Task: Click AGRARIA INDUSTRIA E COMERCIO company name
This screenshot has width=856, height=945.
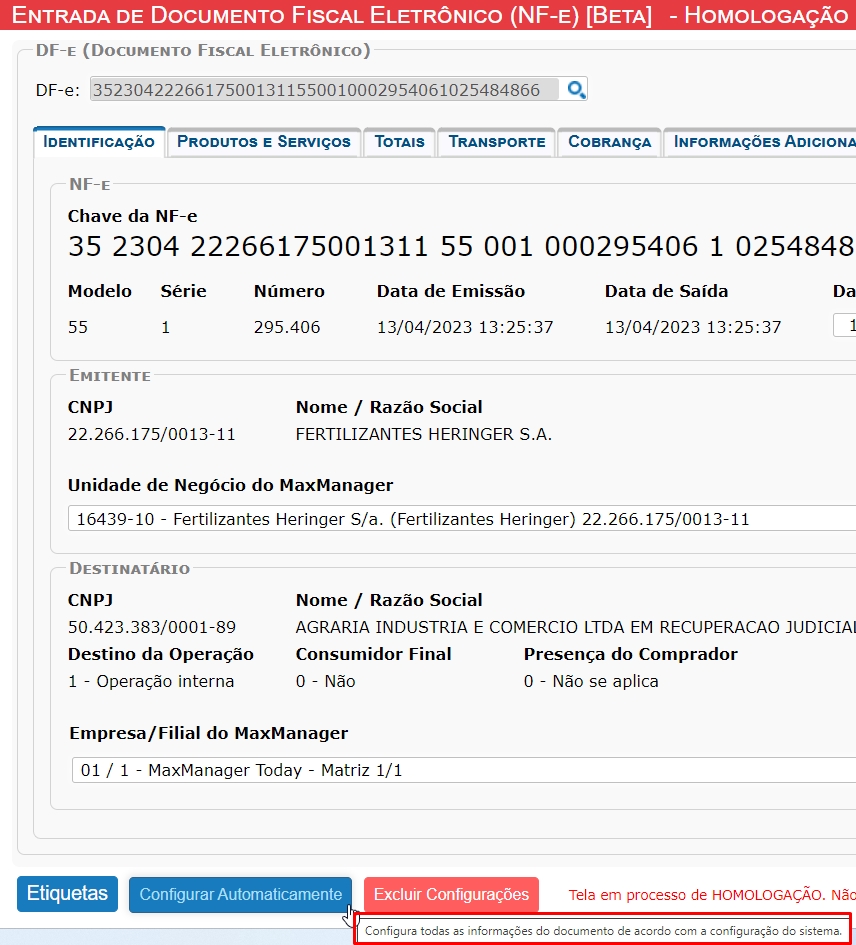Action: 576,627
